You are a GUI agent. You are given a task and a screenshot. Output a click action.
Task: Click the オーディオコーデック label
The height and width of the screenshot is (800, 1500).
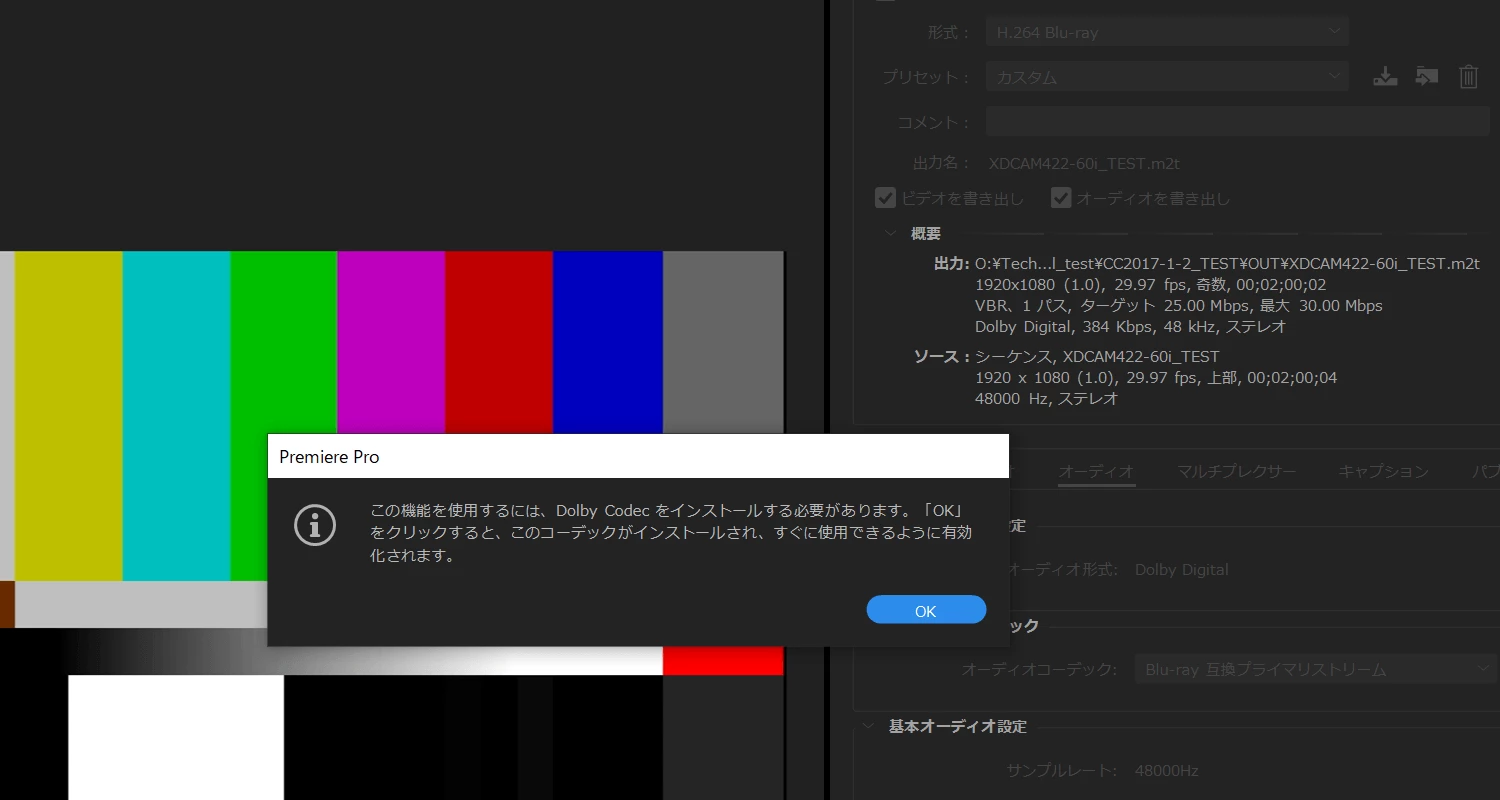pyautogui.click(x=1039, y=669)
